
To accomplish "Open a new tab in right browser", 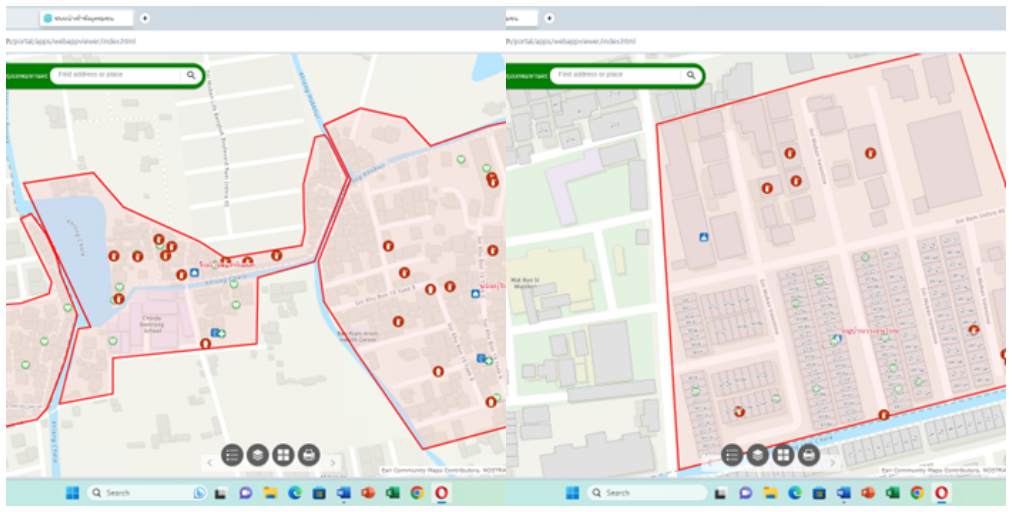I will pyautogui.click(x=549, y=18).
